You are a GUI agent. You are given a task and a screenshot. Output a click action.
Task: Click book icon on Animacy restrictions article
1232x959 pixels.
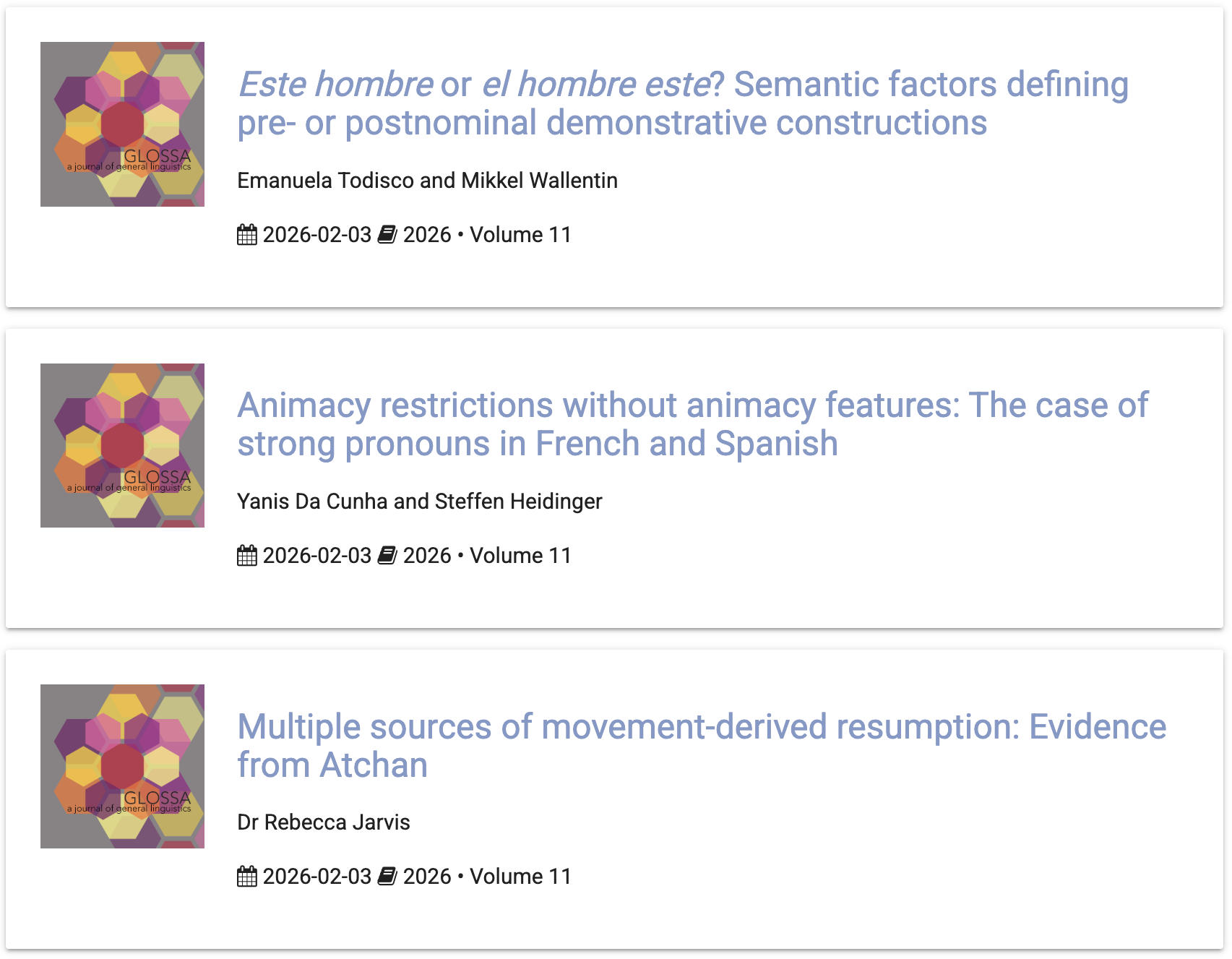click(x=387, y=556)
